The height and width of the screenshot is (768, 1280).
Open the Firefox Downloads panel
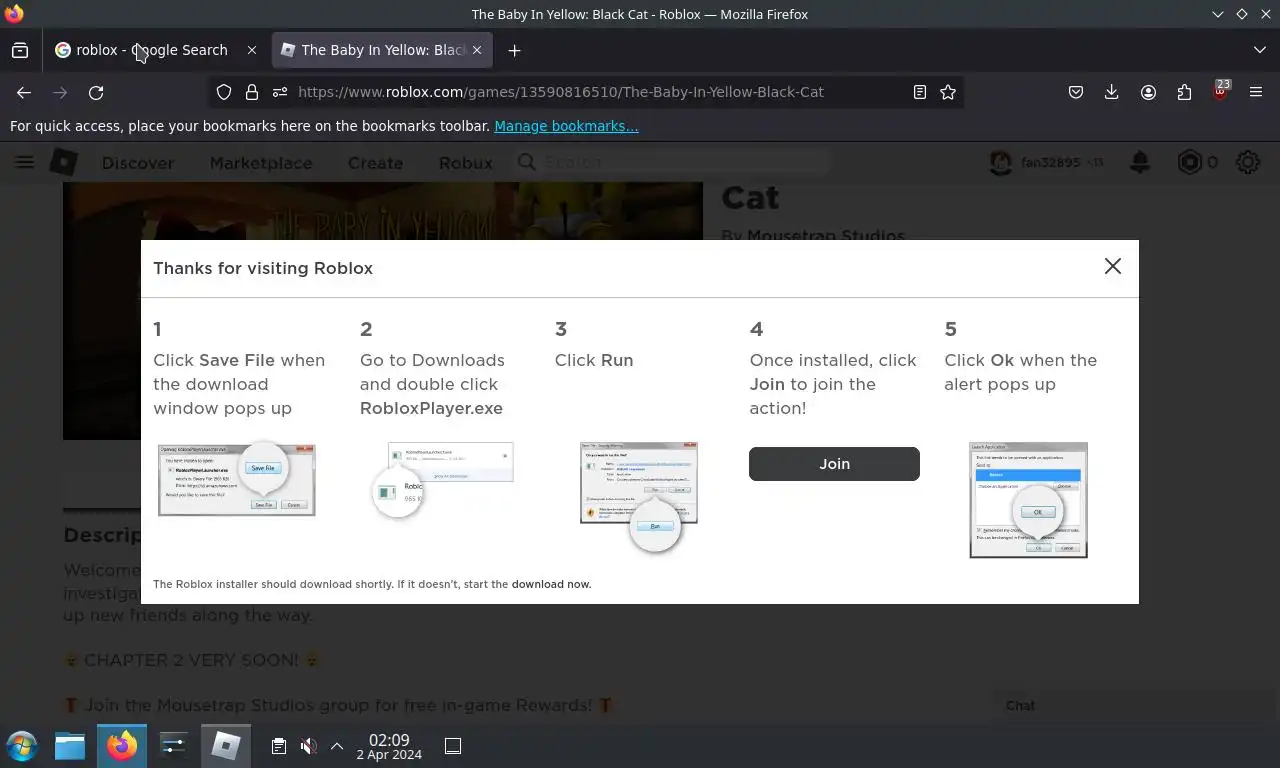pos(1112,92)
